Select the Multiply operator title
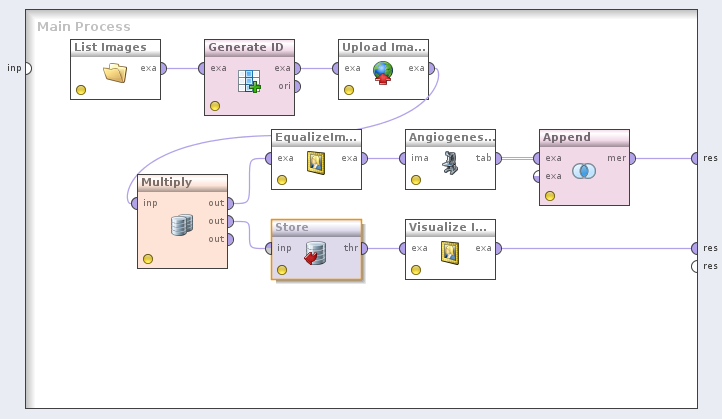Screen dimensions: 722x419 (166, 182)
